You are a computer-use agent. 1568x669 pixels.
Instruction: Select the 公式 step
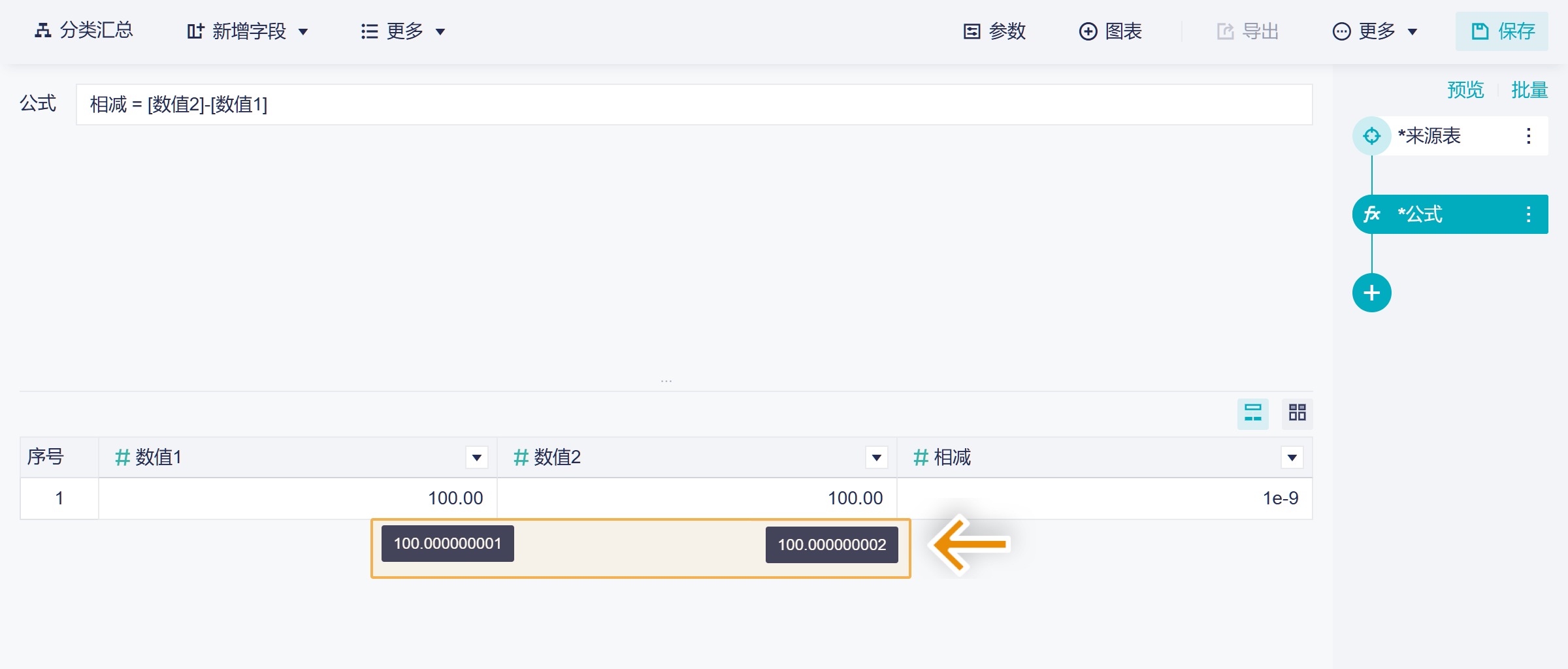coord(1450,214)
